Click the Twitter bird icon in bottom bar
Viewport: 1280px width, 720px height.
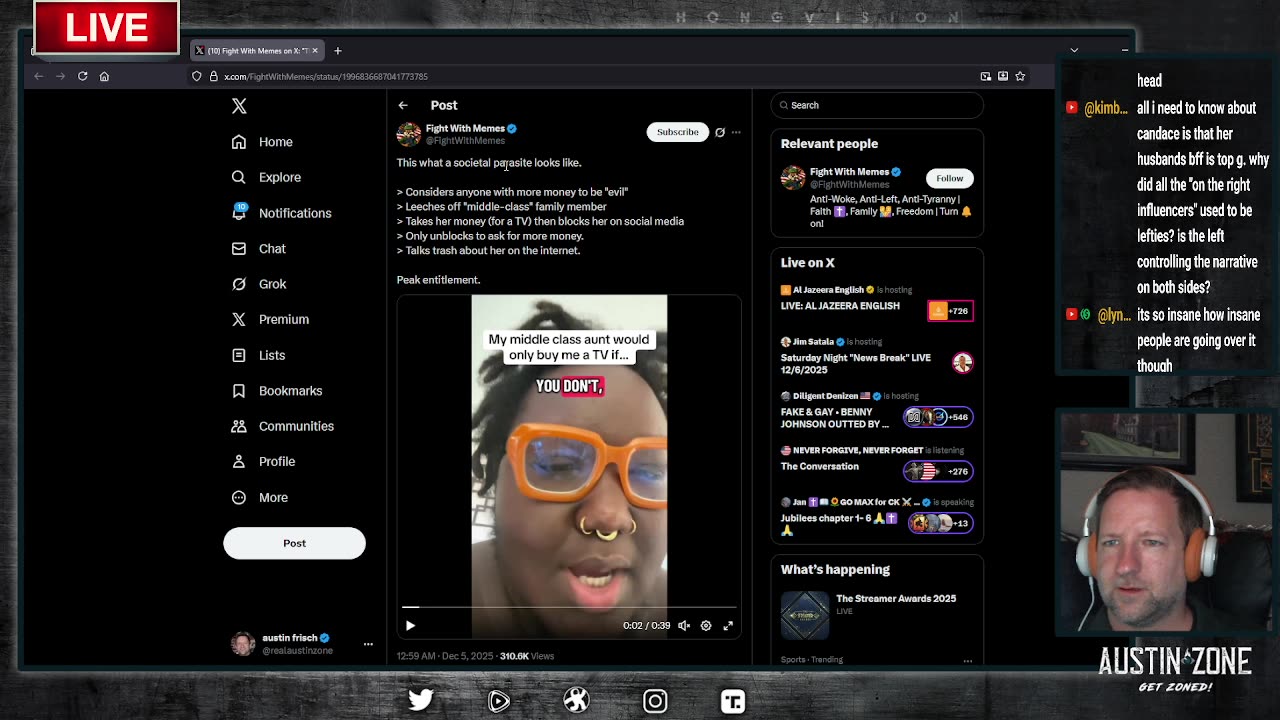click(421, 701)
